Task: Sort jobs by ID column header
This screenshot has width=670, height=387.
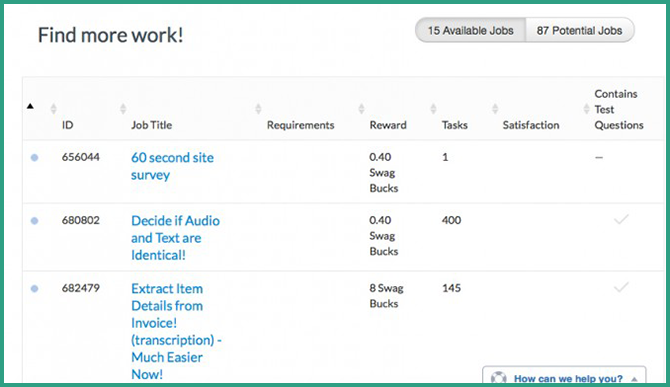Action: (x=68, y=125)
